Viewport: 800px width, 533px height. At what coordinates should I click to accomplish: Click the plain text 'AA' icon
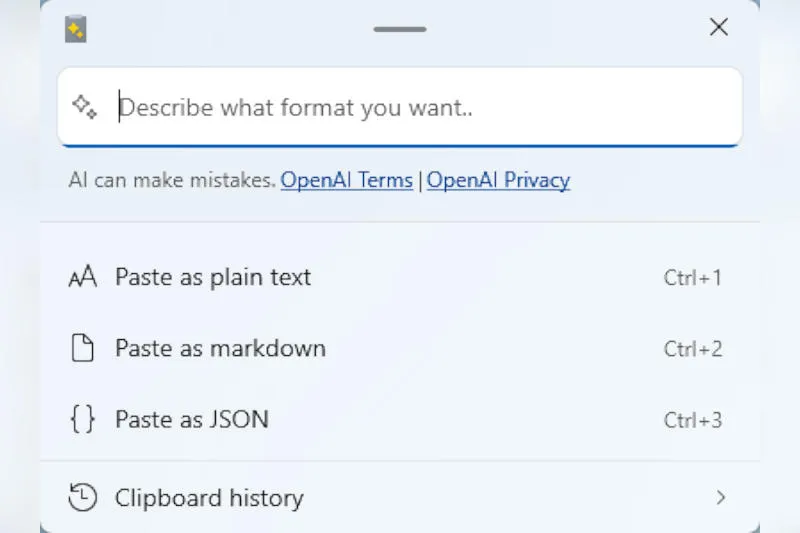click(82, 278)
